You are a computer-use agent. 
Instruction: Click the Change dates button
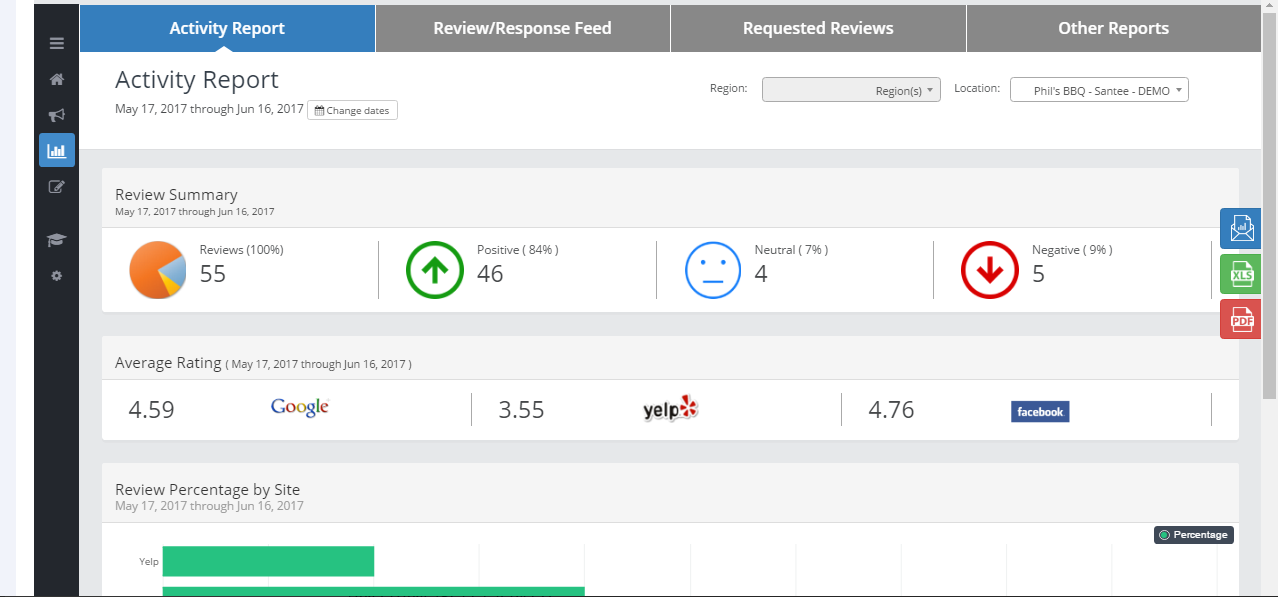(352, 110)
